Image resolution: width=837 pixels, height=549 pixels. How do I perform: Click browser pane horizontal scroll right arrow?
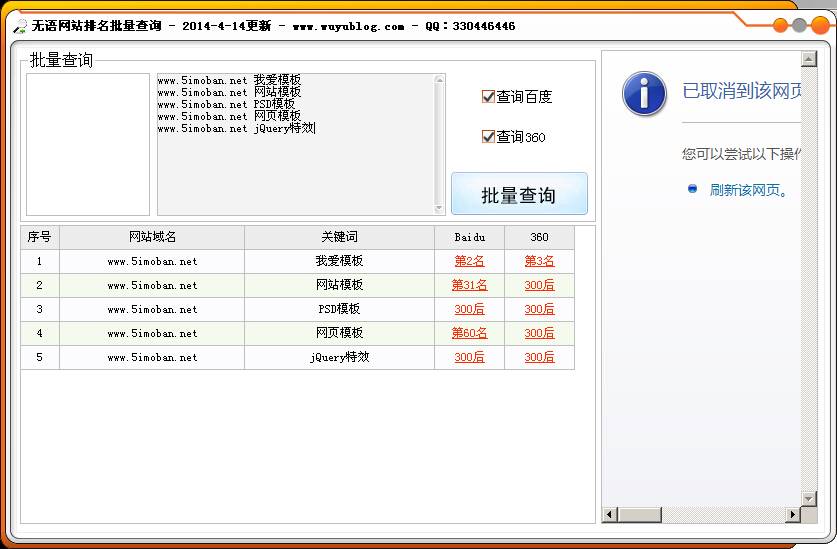tap(793, 514)
